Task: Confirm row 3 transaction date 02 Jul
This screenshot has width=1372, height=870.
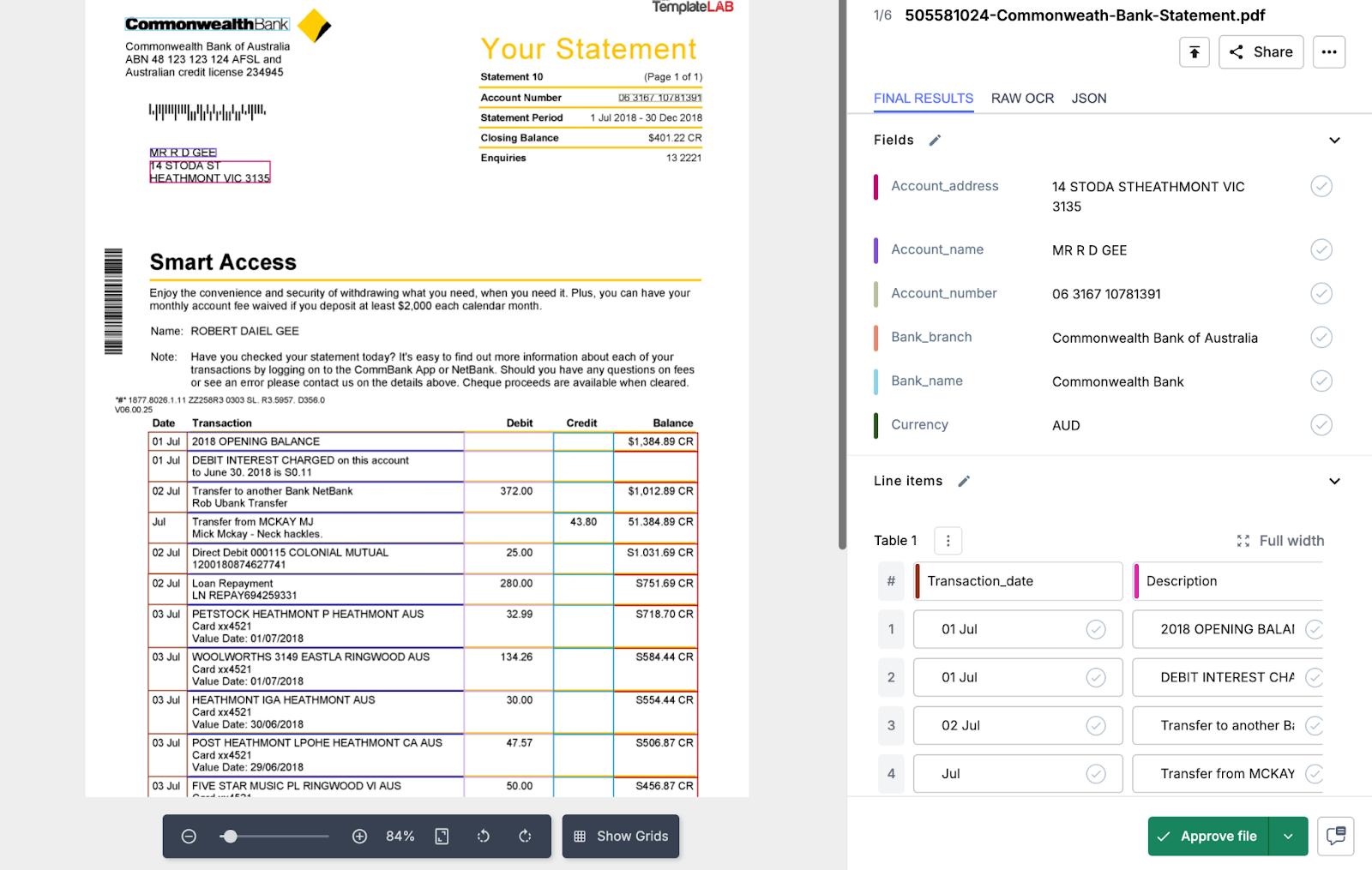Action: coord(1096,725)
